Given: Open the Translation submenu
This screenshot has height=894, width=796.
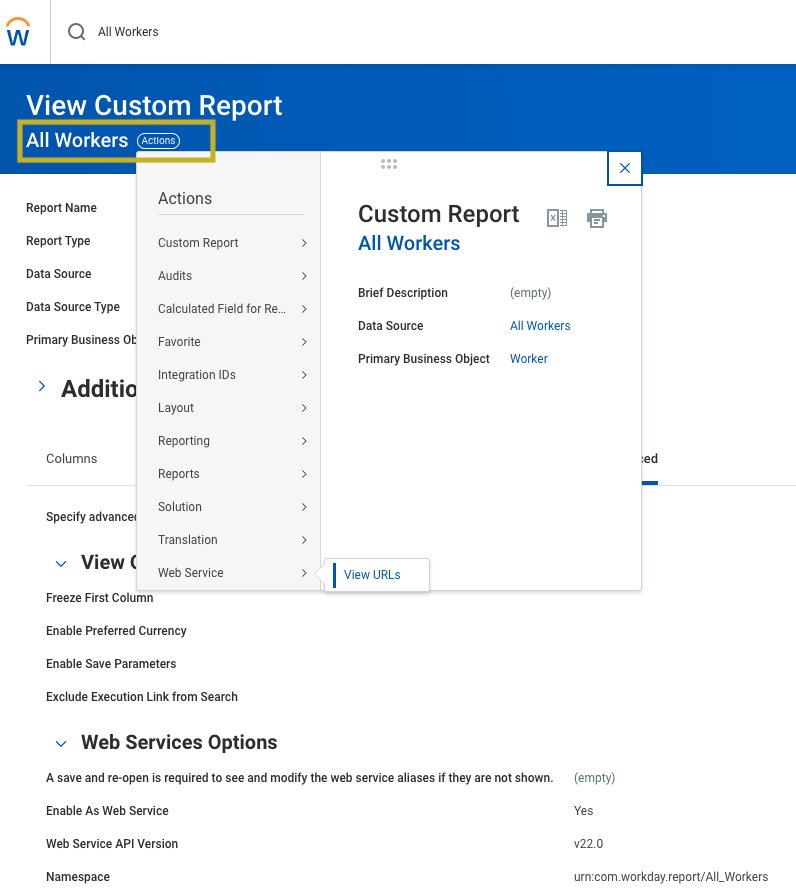Looking at the screenshot, I should point(232,541).
